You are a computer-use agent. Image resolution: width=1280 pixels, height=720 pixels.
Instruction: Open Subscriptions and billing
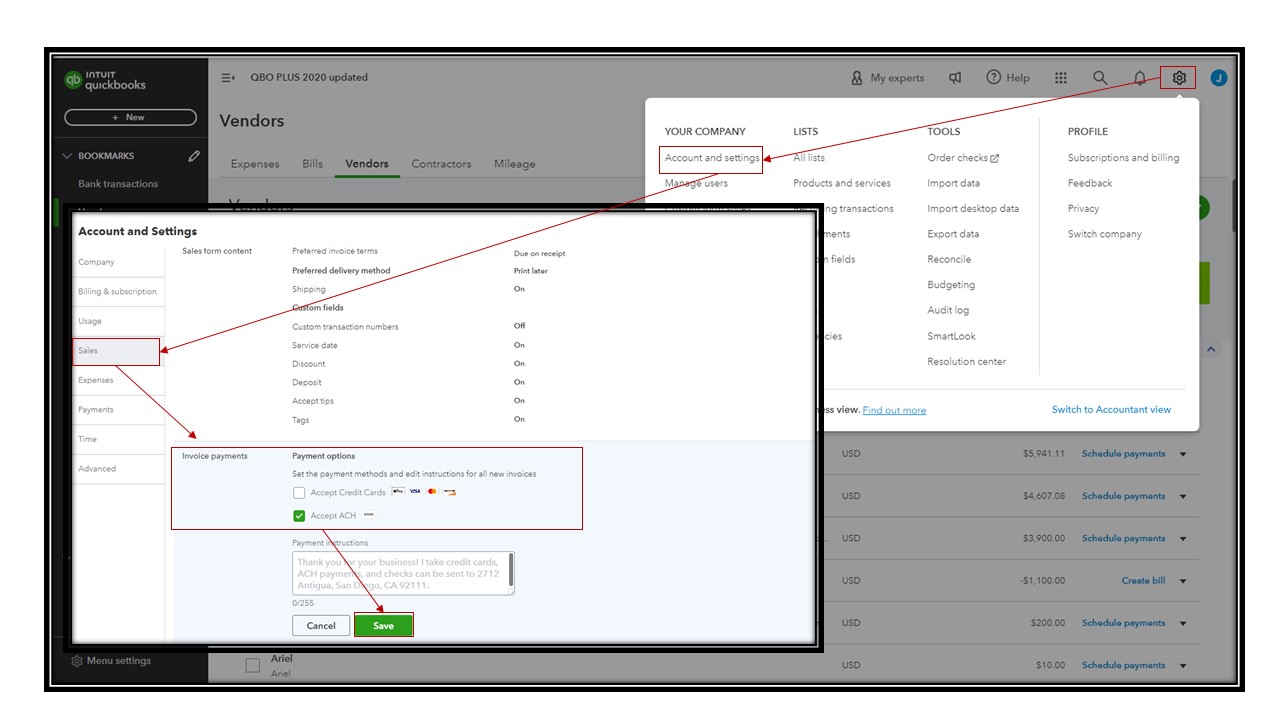click(x=1123, y=158)
